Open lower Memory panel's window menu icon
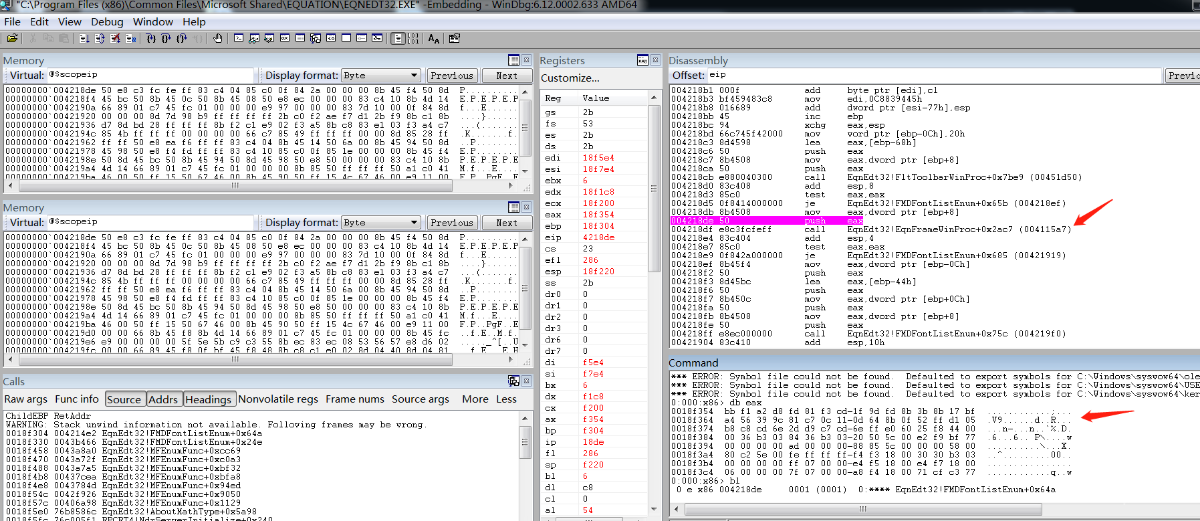 pyautogui.click(x=513, y=207)
